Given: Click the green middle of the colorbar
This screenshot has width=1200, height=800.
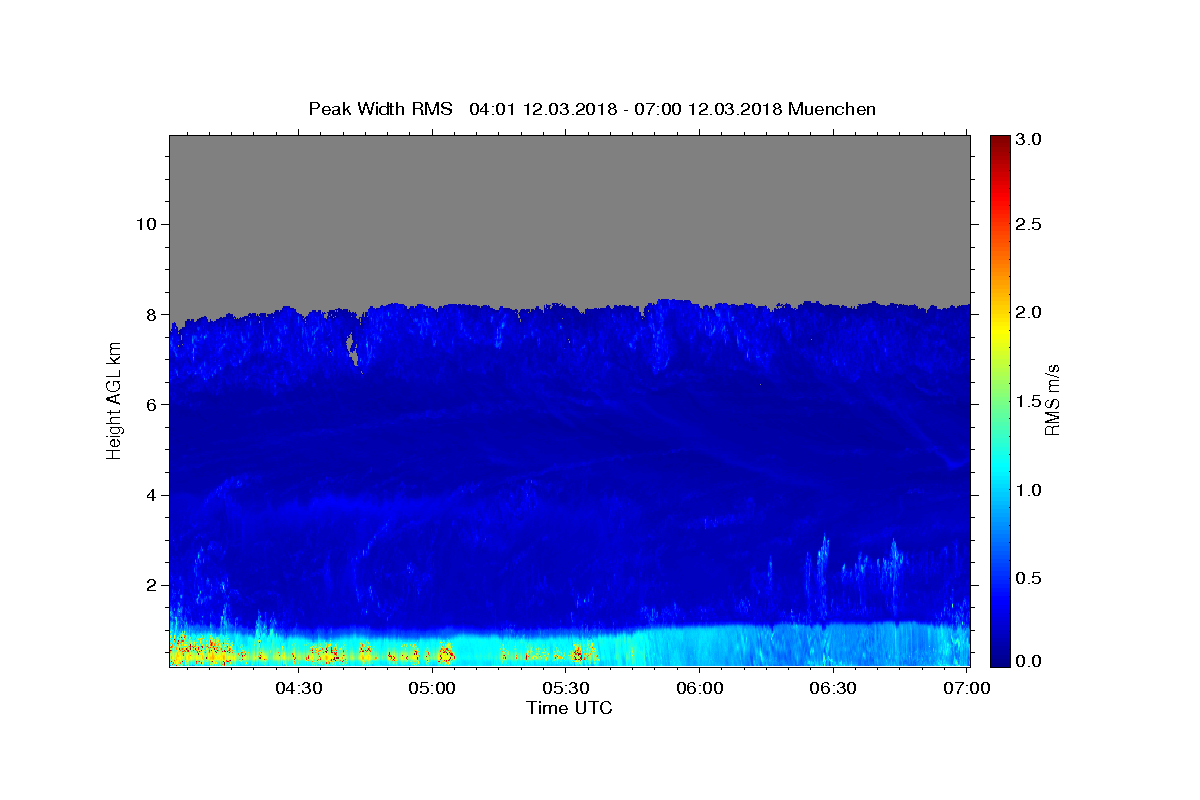Looking at the screenshot, I should pos(999,400).
